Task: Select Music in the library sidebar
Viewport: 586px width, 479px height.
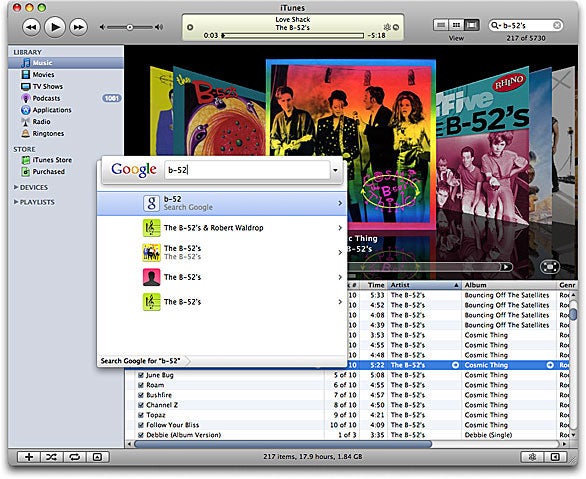Action: tap(66, 63)
